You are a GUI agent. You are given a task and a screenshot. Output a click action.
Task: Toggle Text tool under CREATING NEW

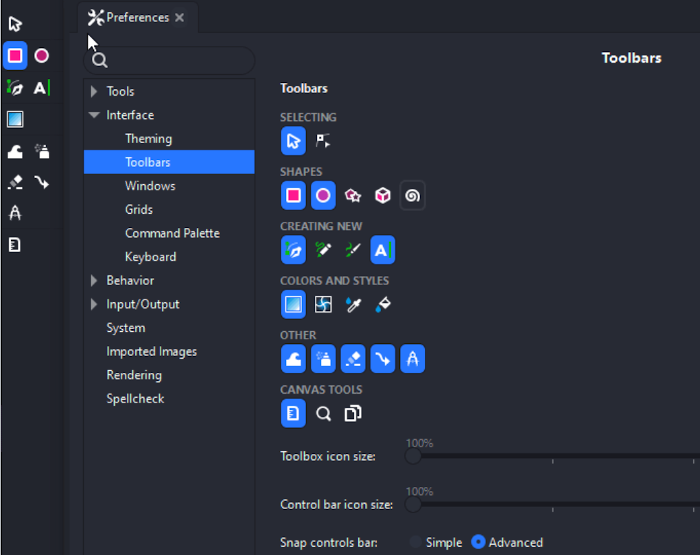pyautogui.click(x=383, y=250)
